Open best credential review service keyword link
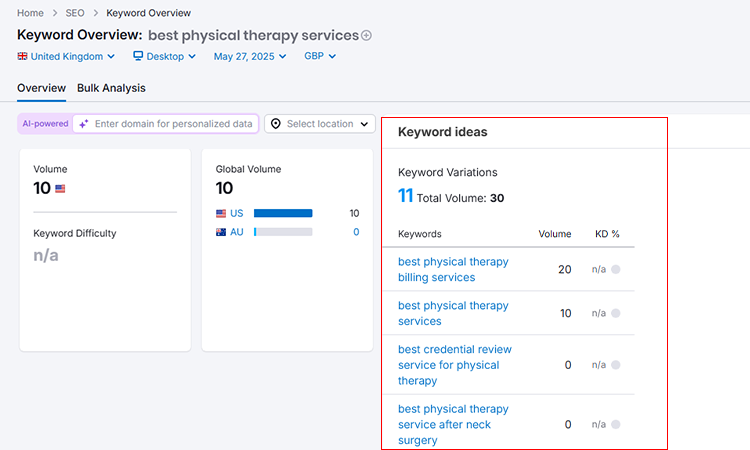Viewport: 750px width, 450px height. [454, 365]
